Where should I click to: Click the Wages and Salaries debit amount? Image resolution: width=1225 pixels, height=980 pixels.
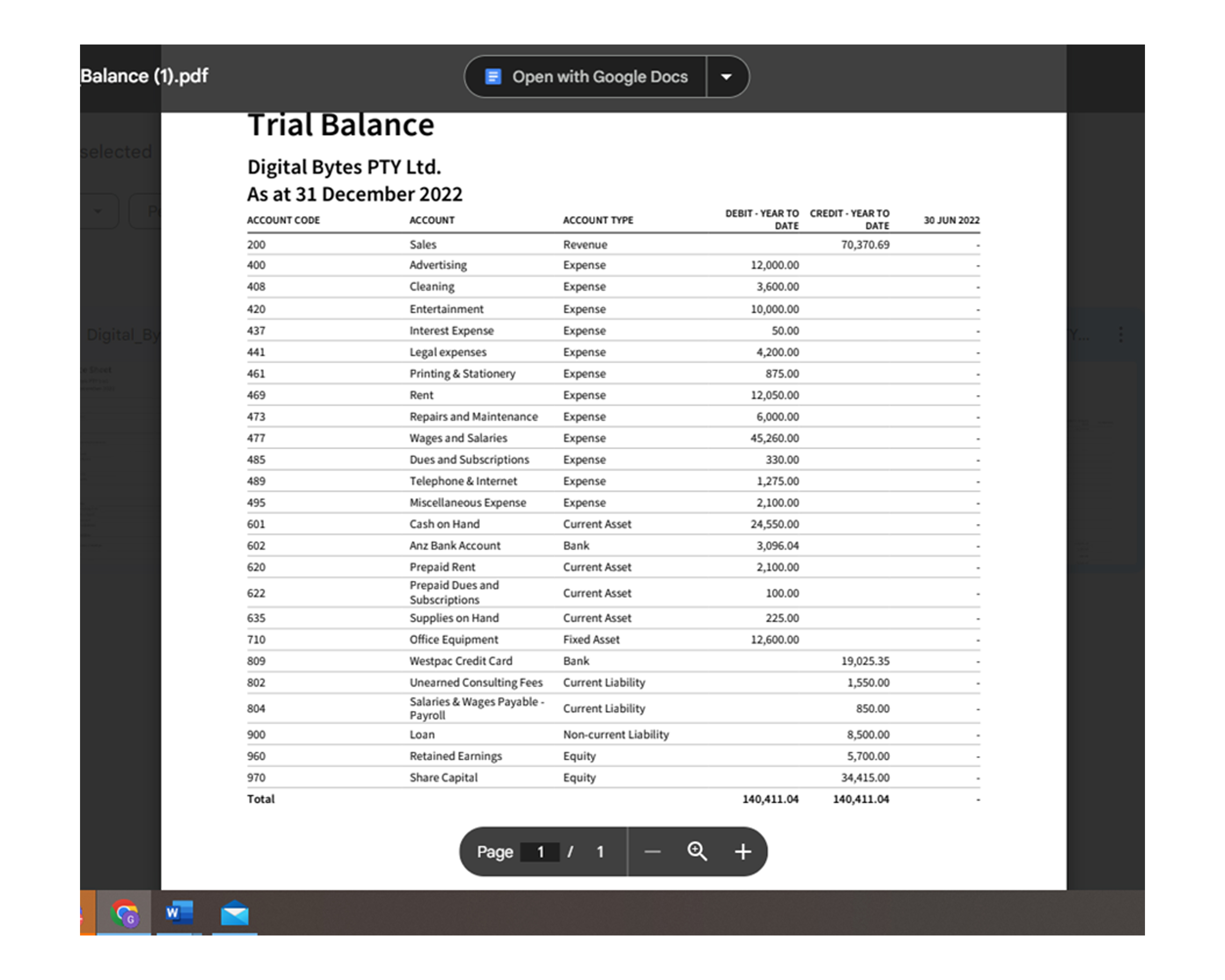click(774, 438)
